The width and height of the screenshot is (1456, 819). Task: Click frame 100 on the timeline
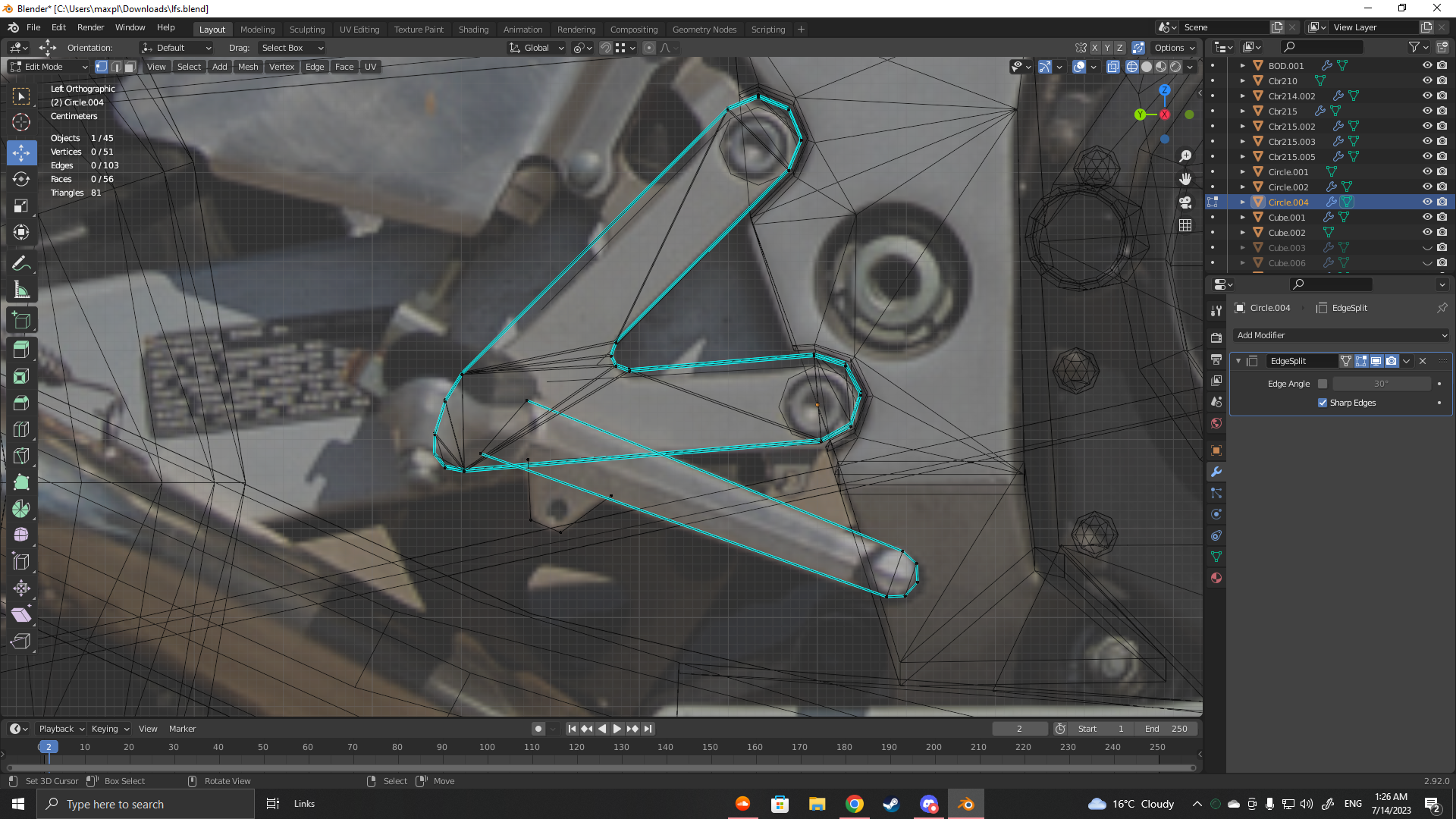click(x=487, y=747)
